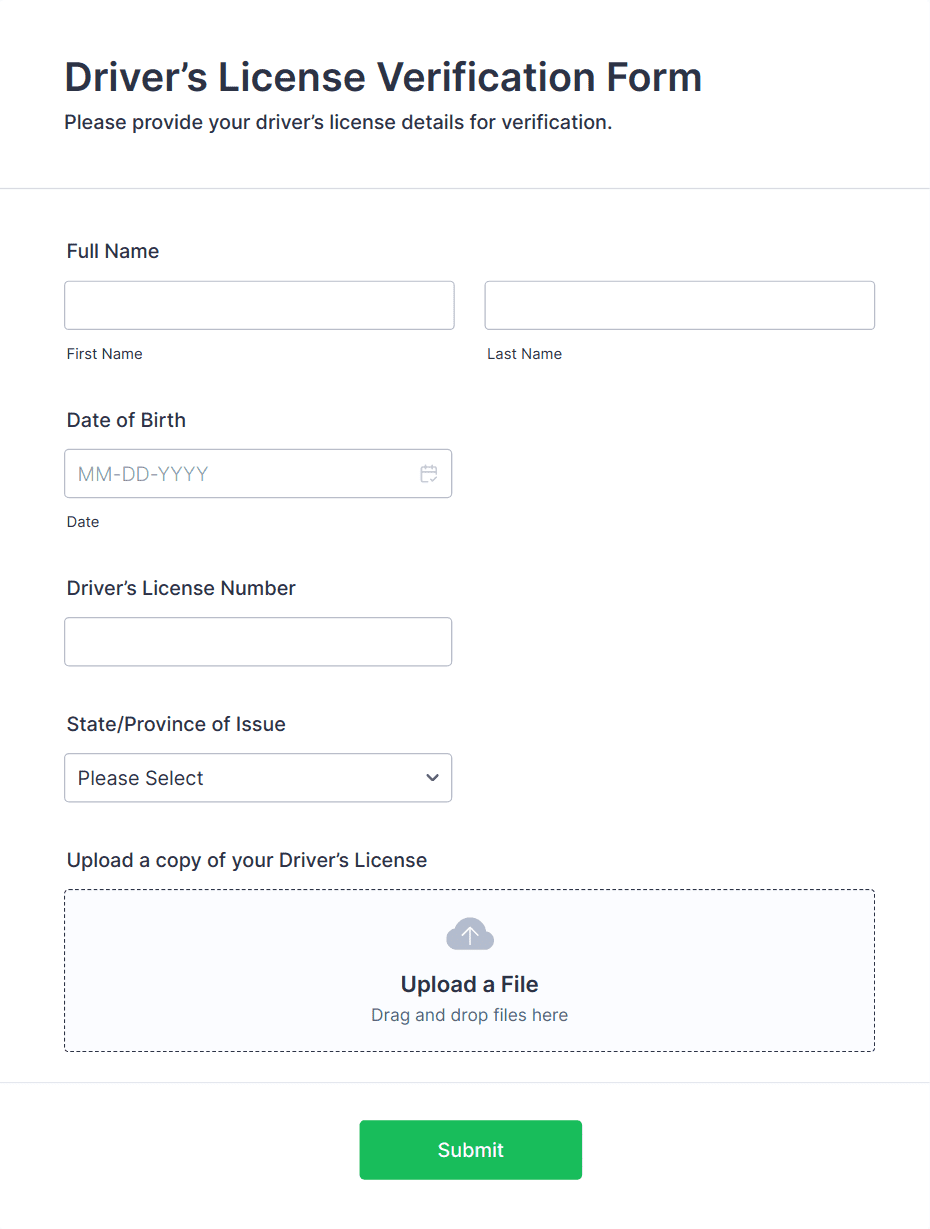Click the First Name input field
Screen dimensions: 930x1229
pyautogui.click(x=259, y=305)
